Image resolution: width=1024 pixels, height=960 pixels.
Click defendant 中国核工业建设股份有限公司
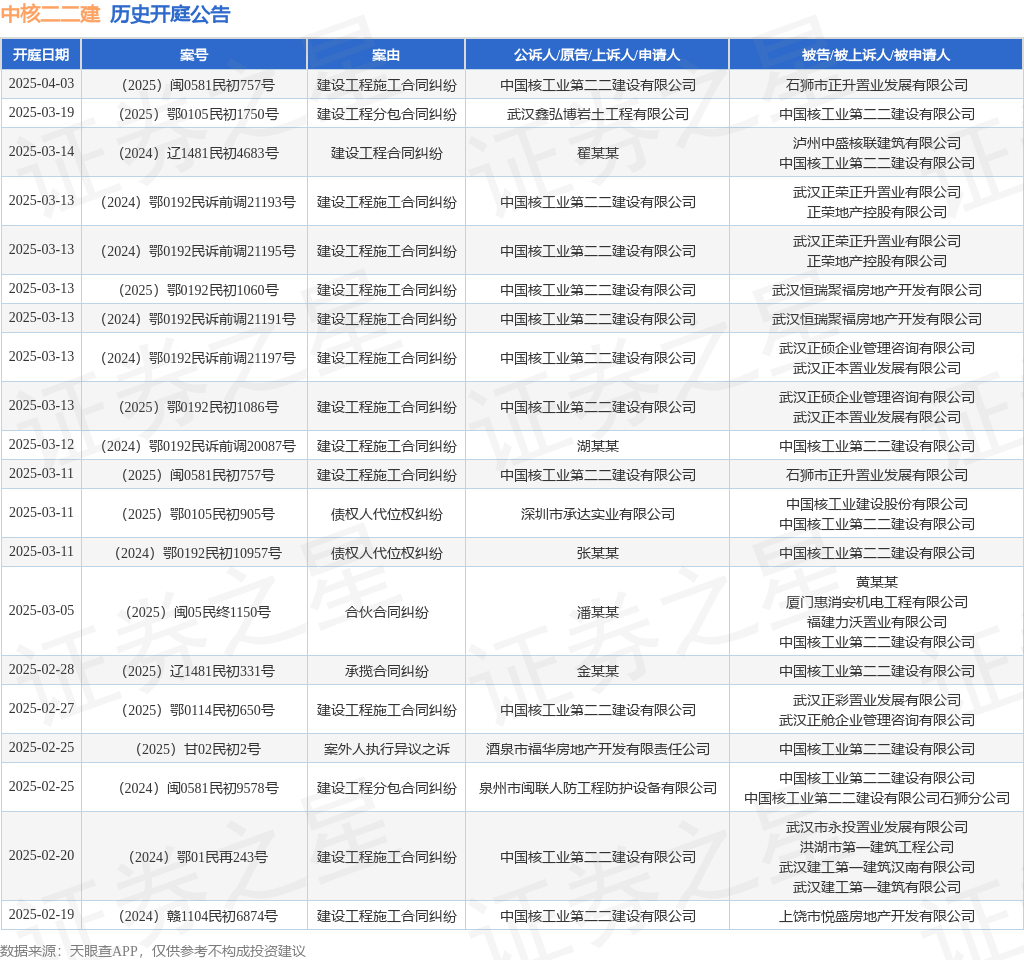pos(876,504)
